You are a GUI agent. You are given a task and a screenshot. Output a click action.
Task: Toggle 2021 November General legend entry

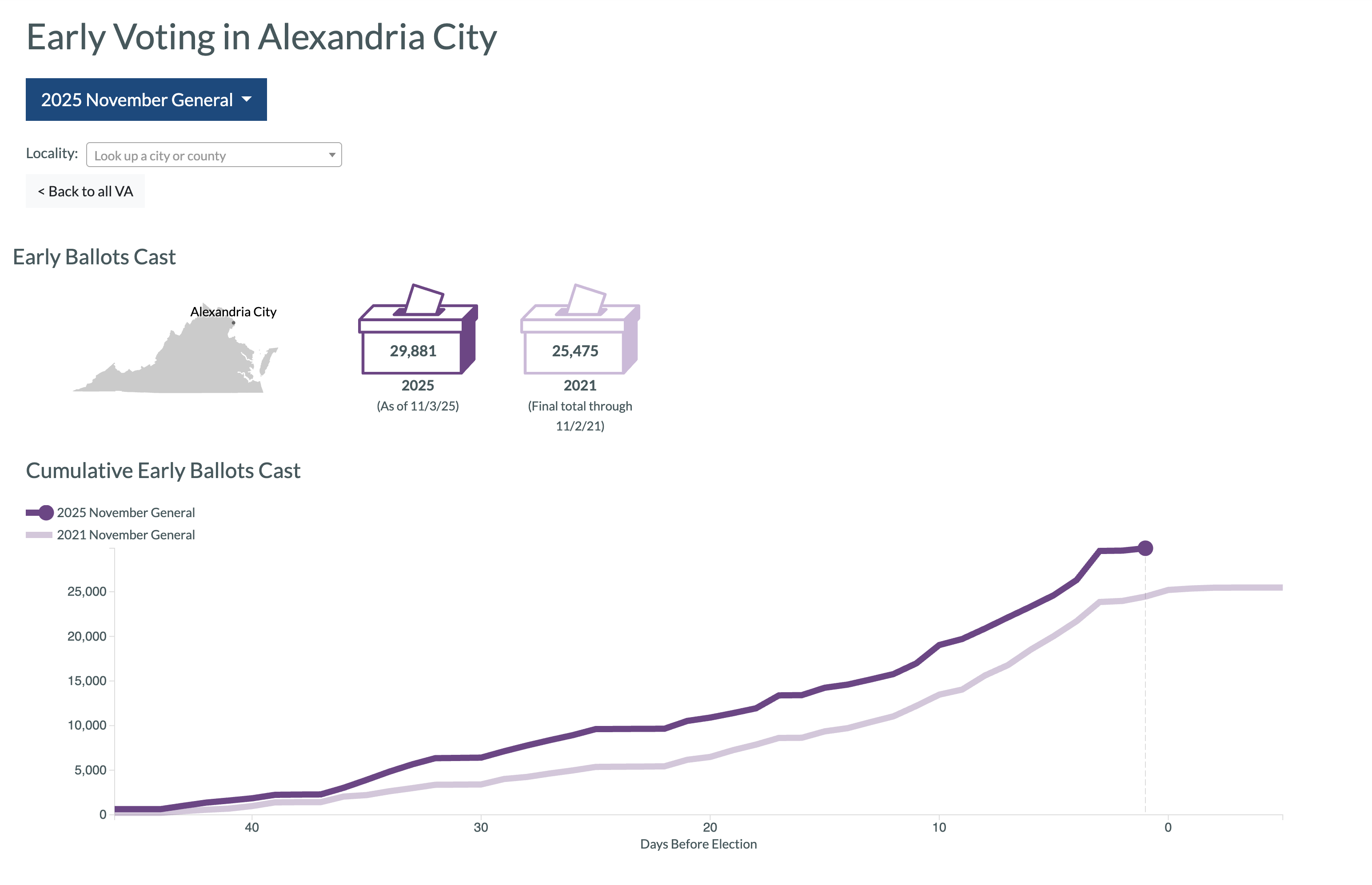pos(110,535)
